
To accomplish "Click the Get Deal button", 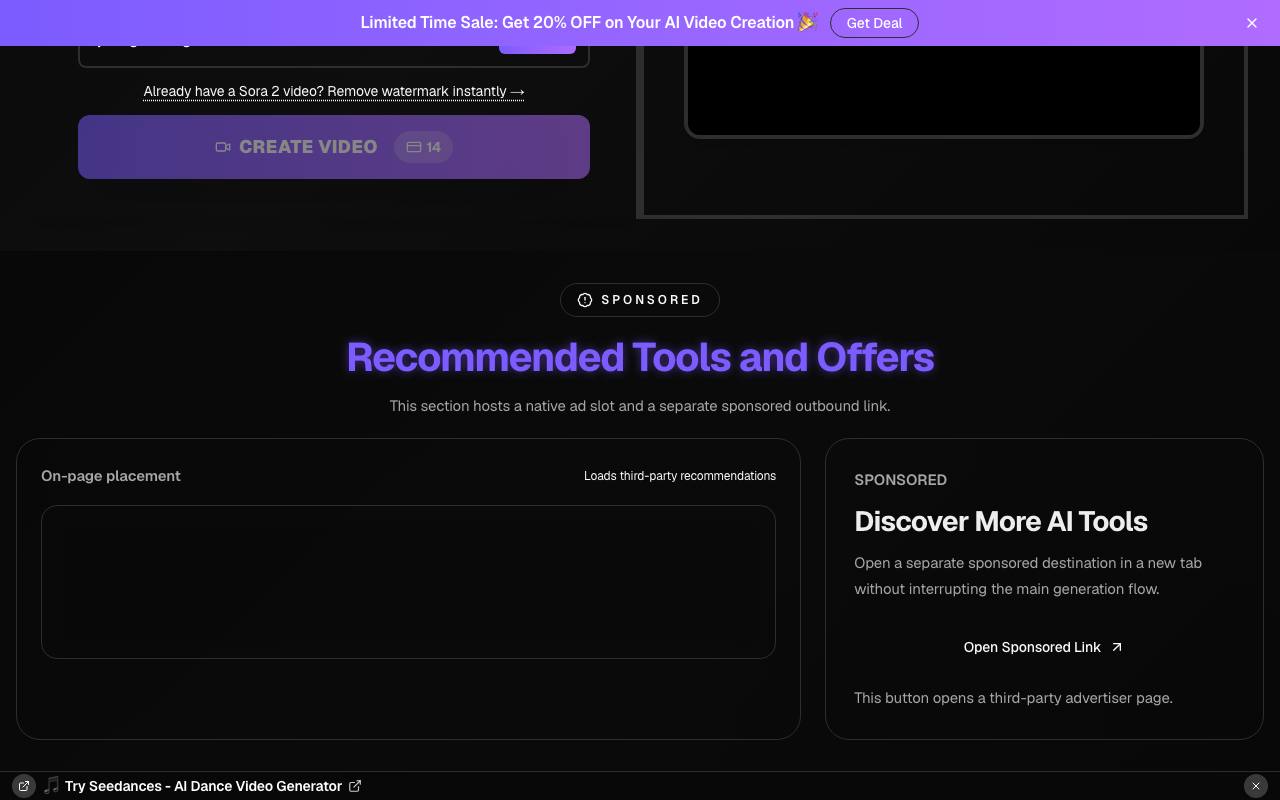I will 874,23.
